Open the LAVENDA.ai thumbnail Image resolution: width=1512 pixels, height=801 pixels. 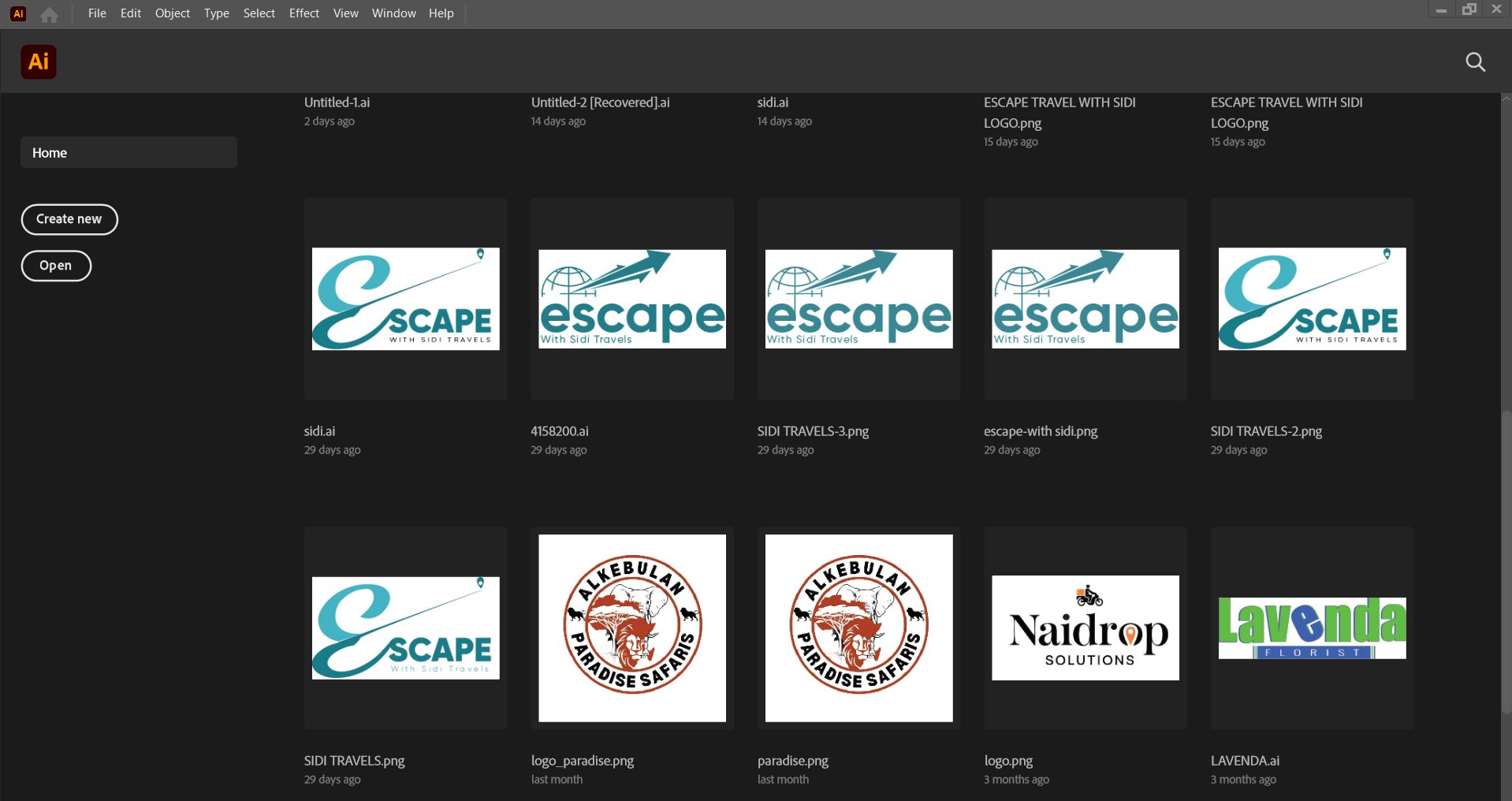pyautogui.click(x=1312, y=628)
